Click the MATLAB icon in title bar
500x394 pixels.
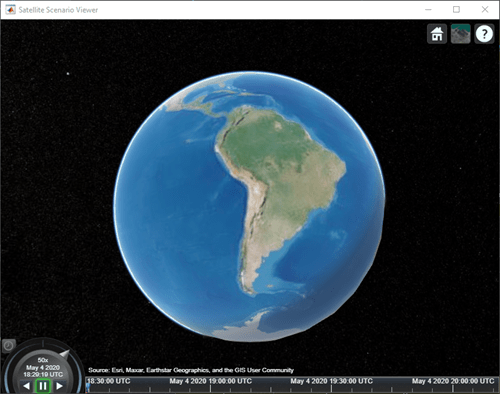[10, 10]
